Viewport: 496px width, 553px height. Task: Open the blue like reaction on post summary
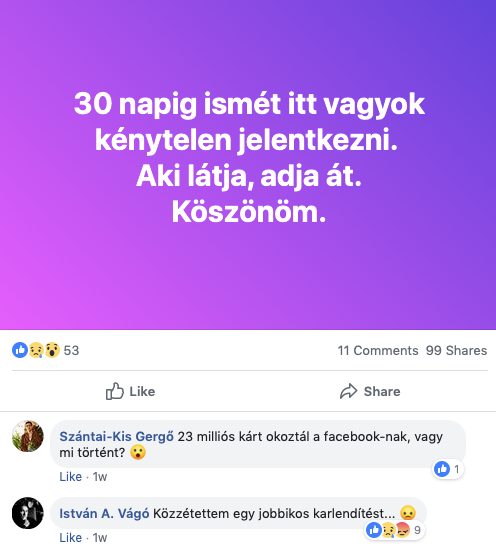20,350
